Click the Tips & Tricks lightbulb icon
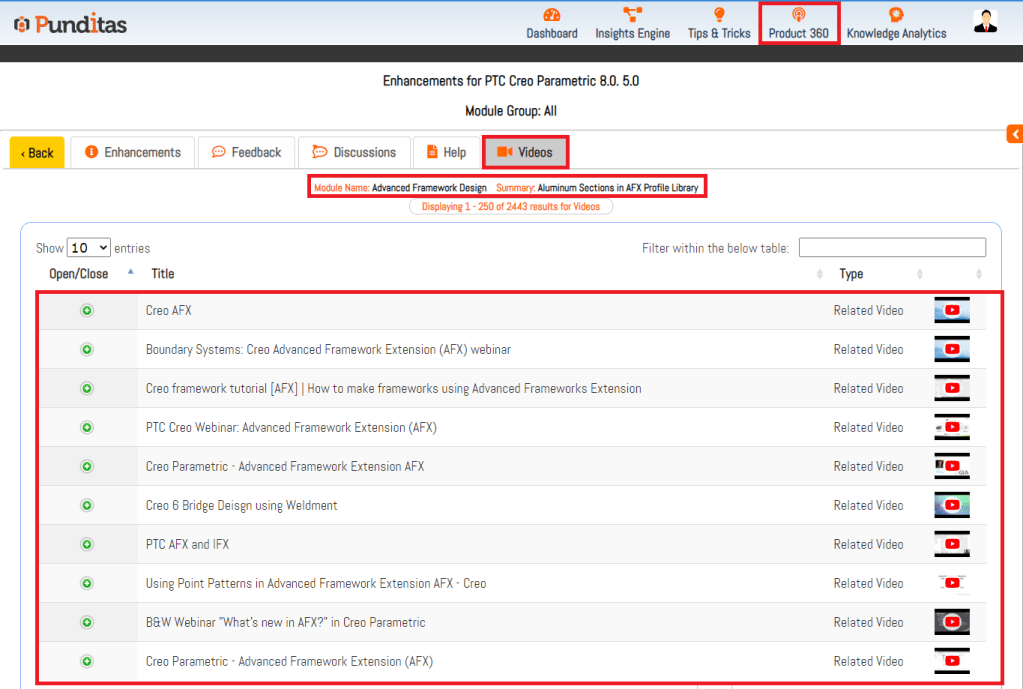The image size is (1023, 689). pyautogui.click(x=718, y=16)
